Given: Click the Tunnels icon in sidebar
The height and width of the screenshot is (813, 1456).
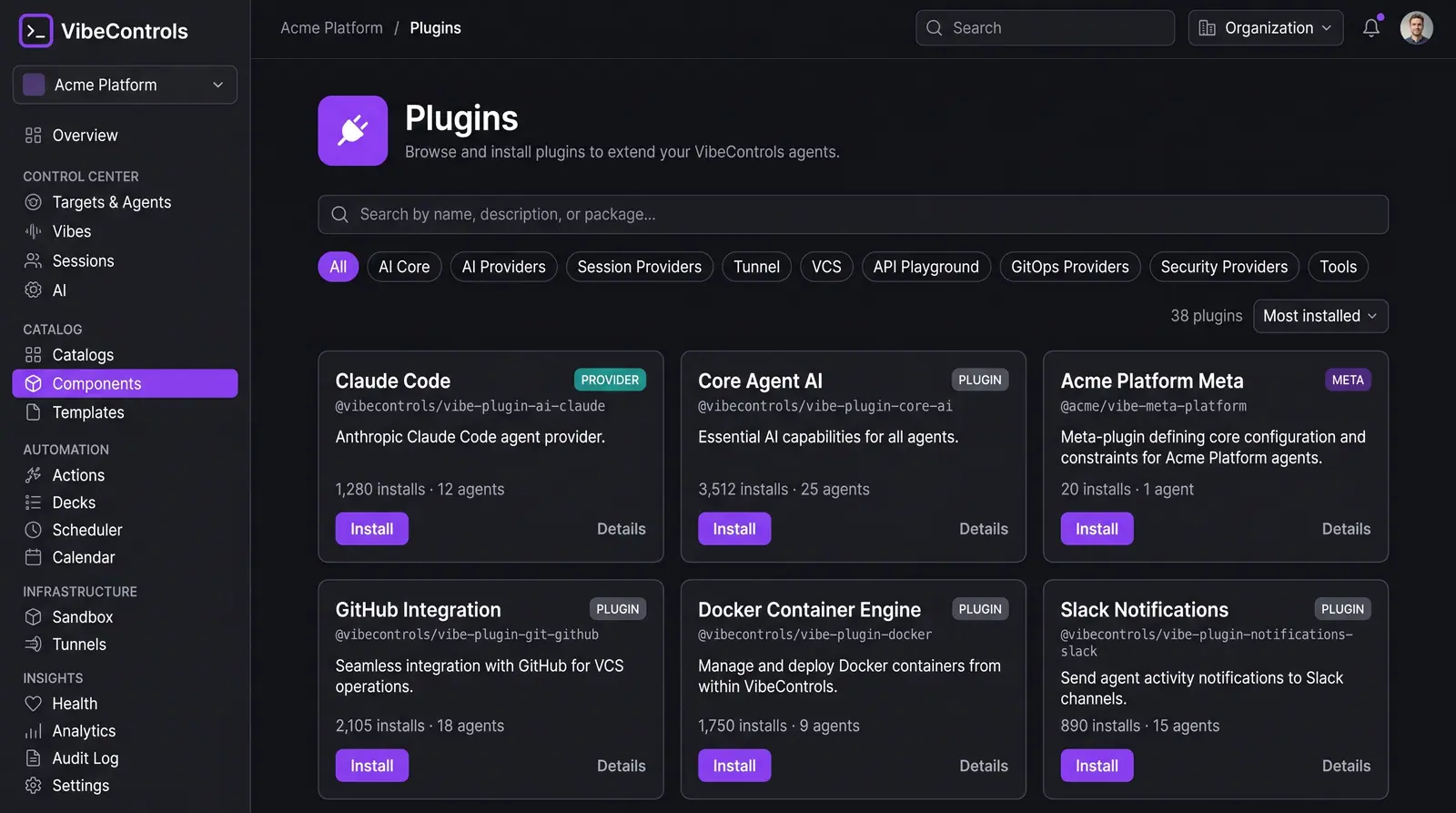Looking at the screenshot, I should pyautogui.click(x=34, y=645).
